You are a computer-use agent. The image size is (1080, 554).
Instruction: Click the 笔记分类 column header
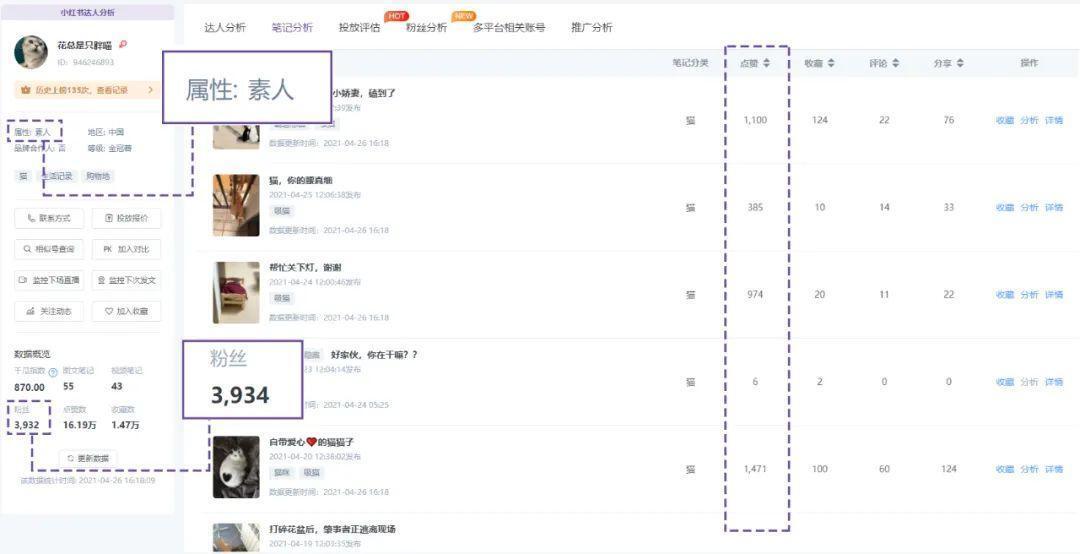[690, 63]
